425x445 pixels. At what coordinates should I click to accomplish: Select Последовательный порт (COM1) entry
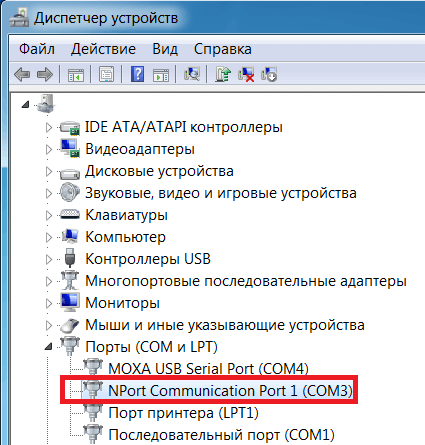(221, 435)
